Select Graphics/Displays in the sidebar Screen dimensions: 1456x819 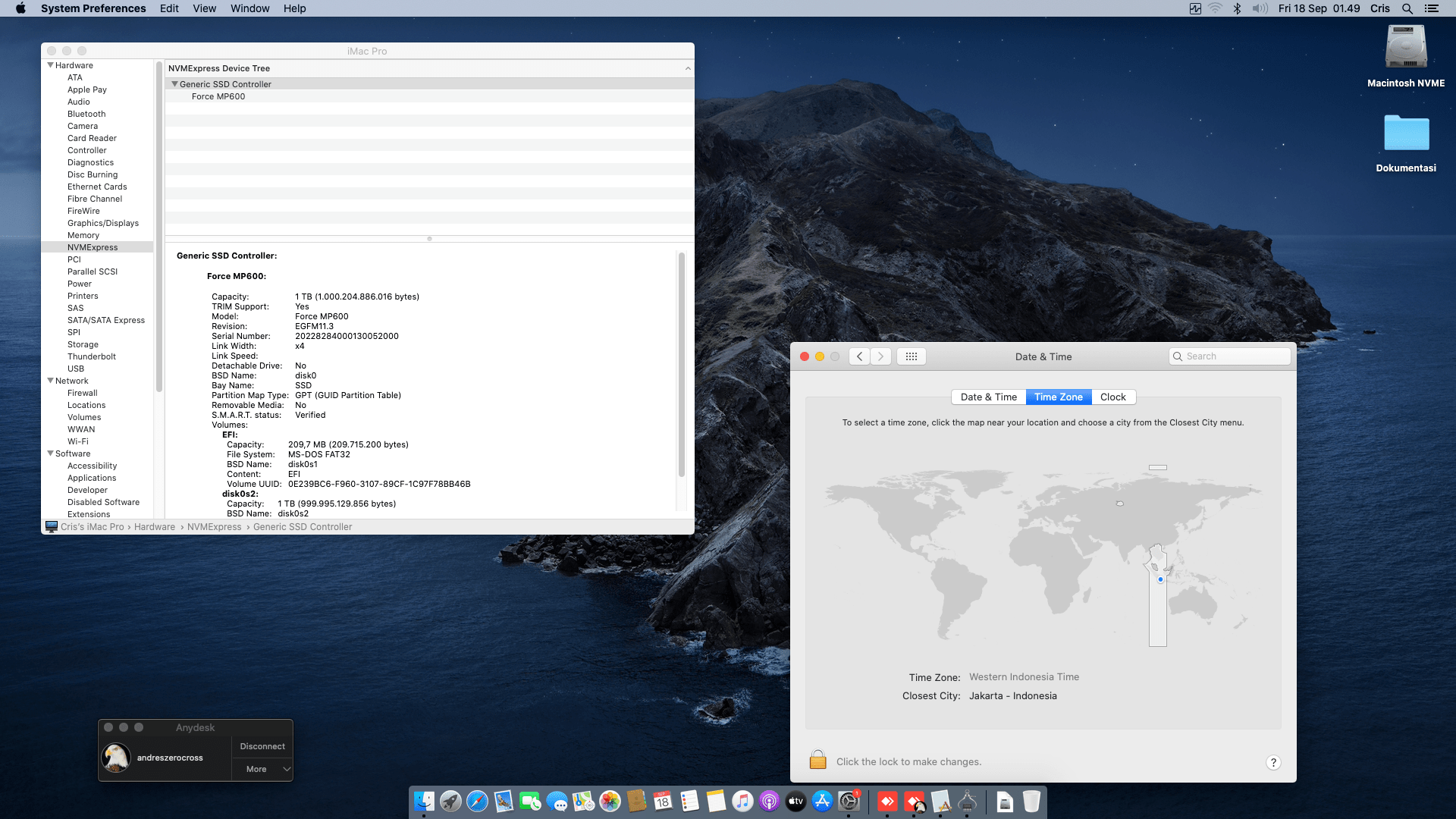103,223
